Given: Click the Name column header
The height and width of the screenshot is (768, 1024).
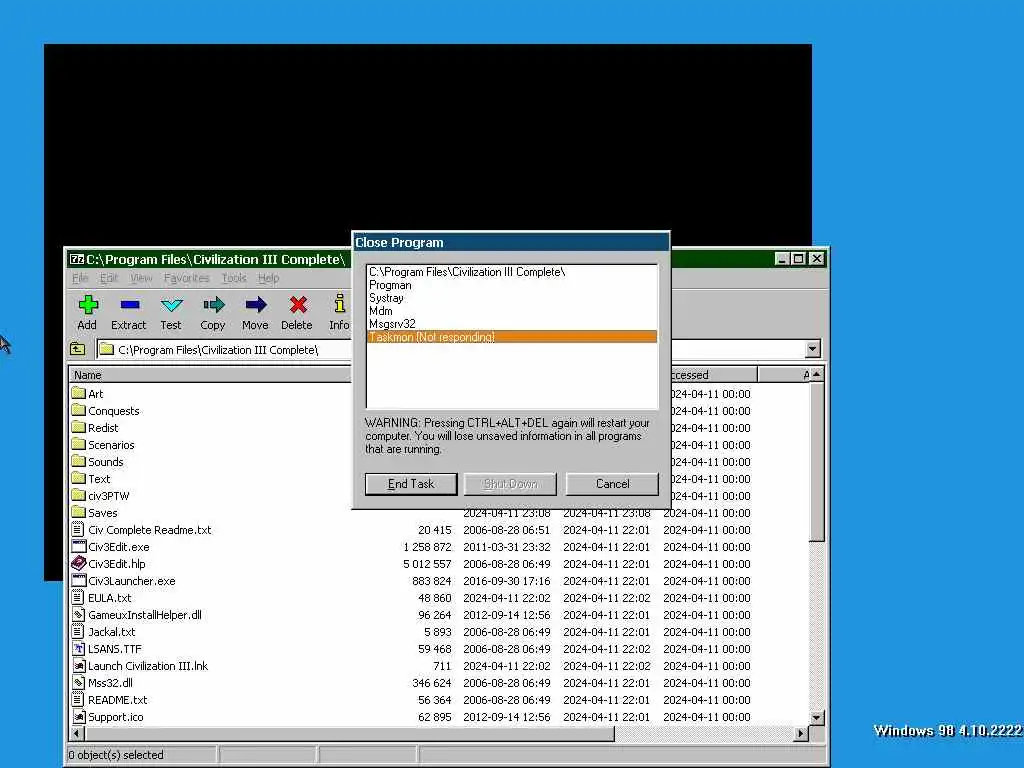Looking at the screenshot, I should [210, 375].
